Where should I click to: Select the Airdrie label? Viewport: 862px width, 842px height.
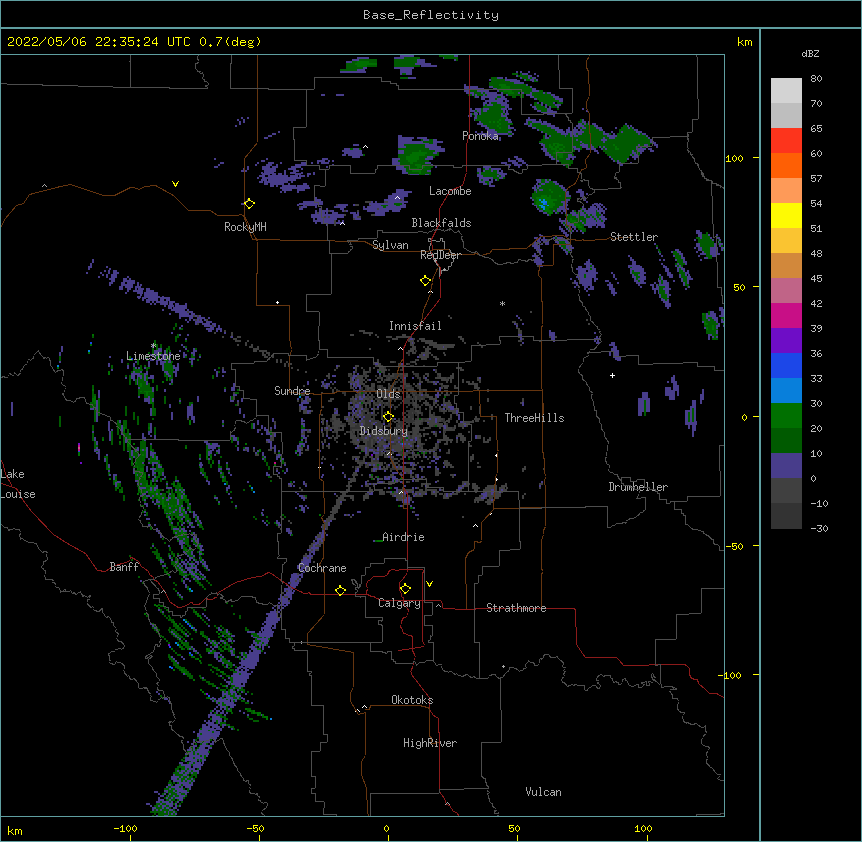[x=403, y=537]
